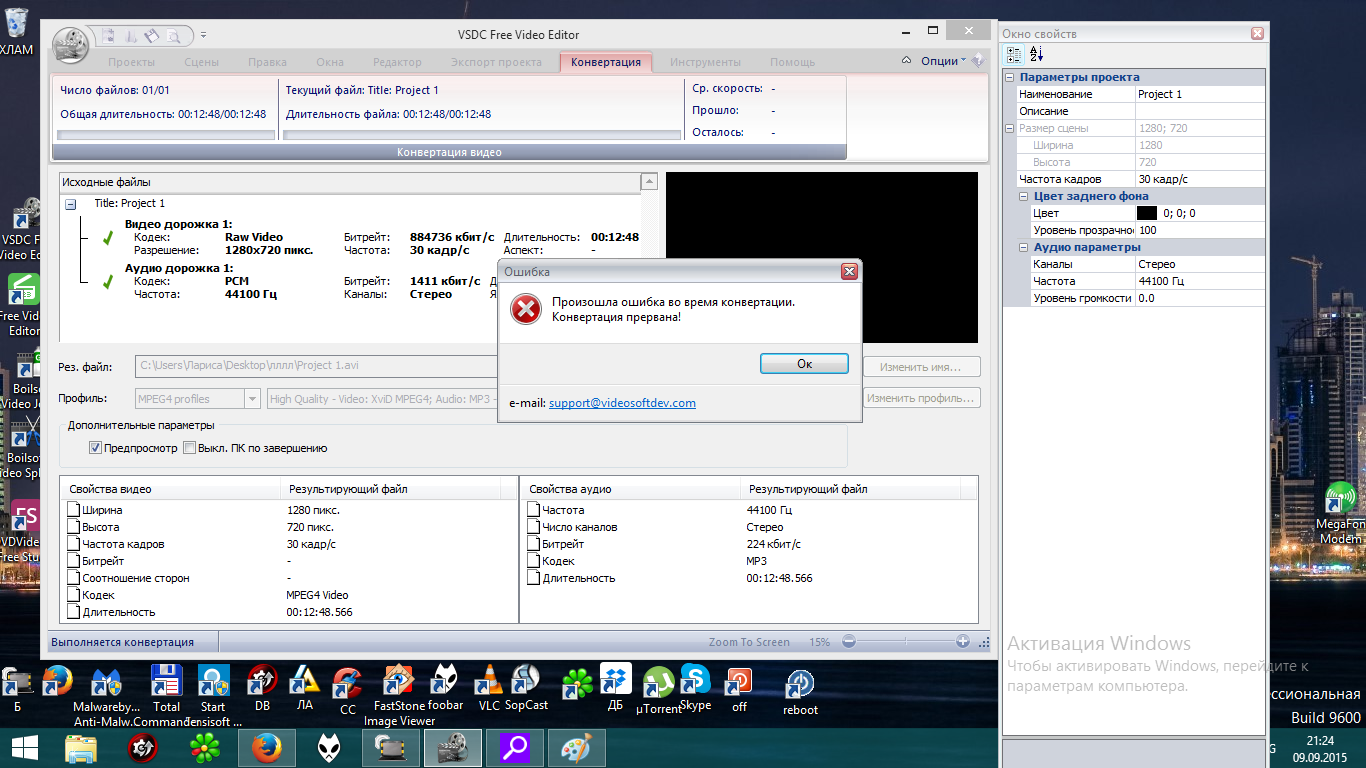The image size is (1366, 768).
Task: Toggle the video Кодек property checkbox
Action: point(73,595)
